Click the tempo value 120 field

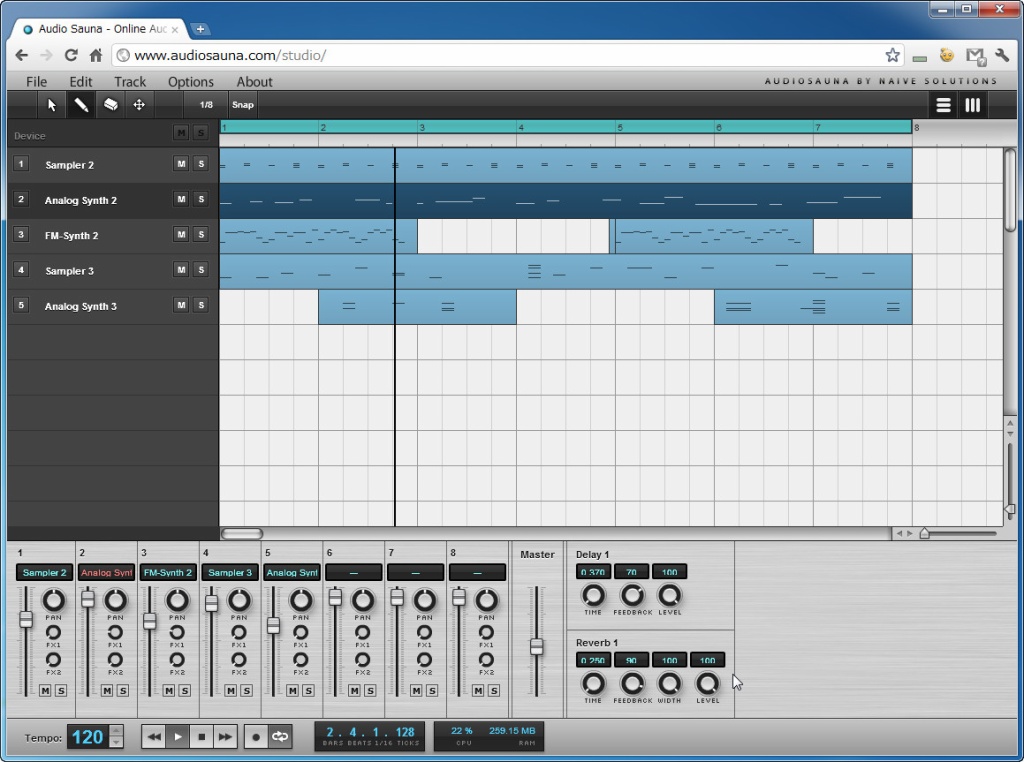[x=88, y=737]
